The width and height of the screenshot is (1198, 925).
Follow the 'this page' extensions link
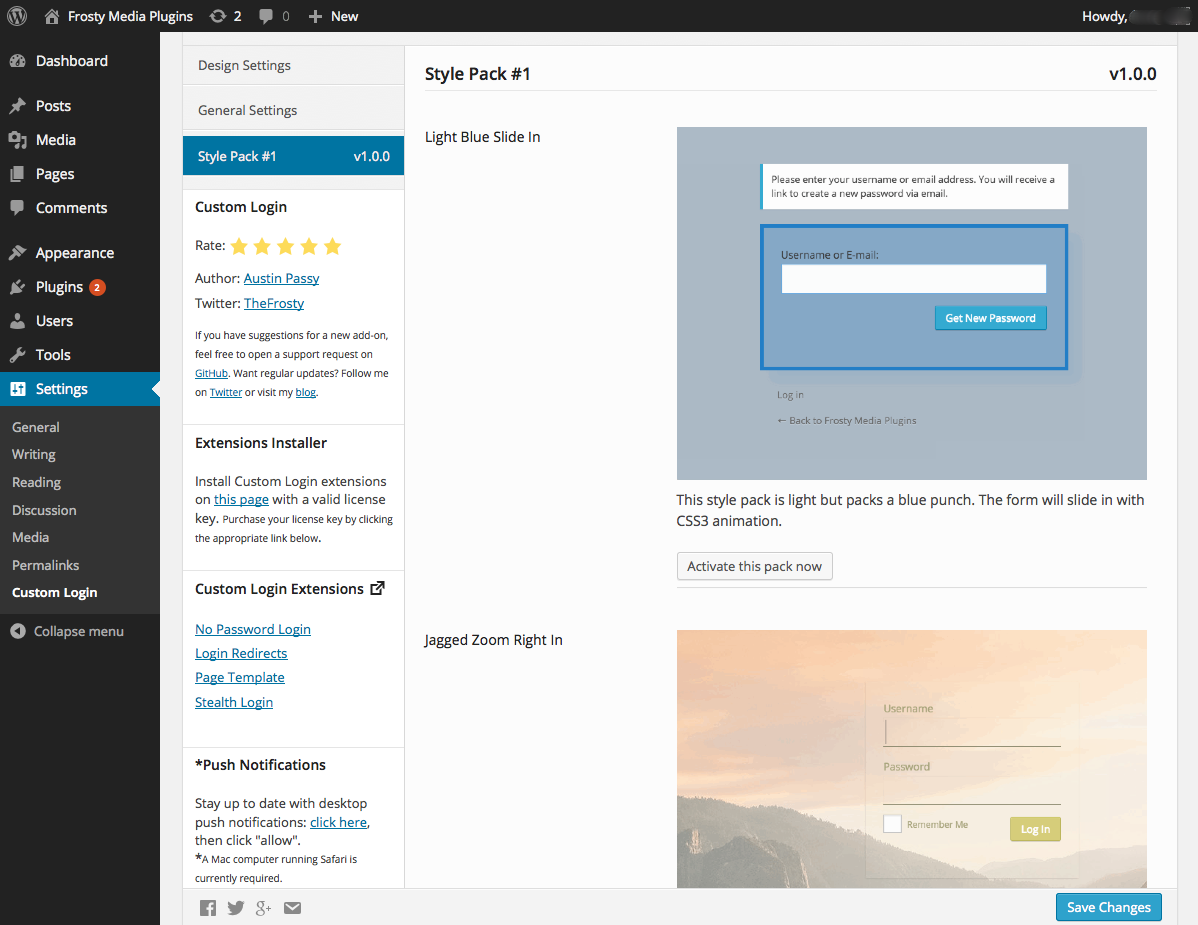241,500
